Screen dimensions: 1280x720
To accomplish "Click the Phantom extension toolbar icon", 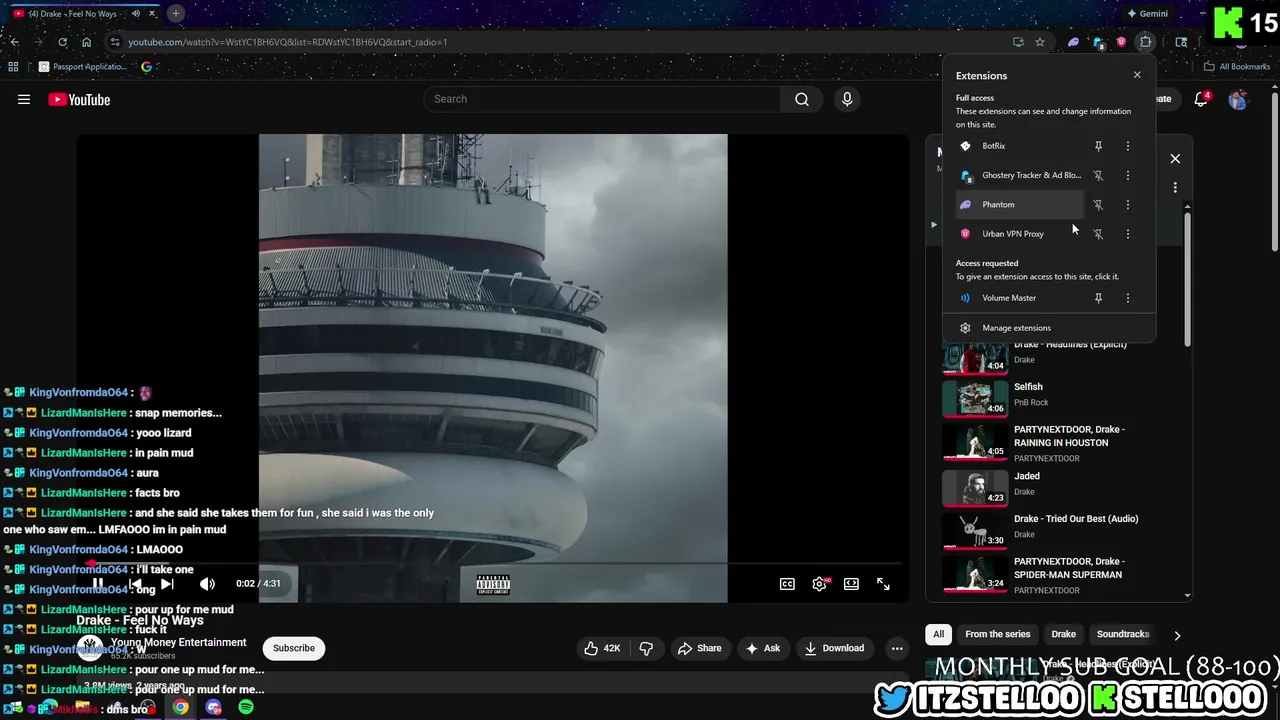I will pos(1073,42).
